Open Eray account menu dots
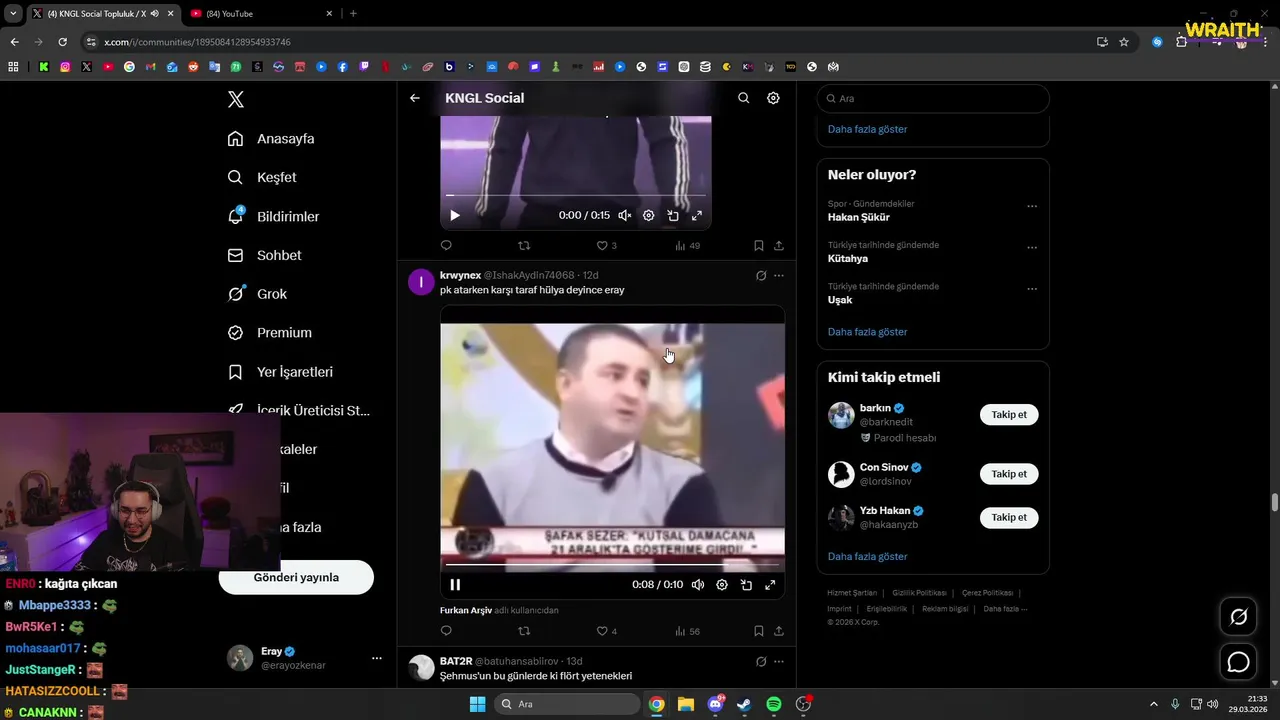Viewport: 1280px width, 720px height. click(377, 658)
